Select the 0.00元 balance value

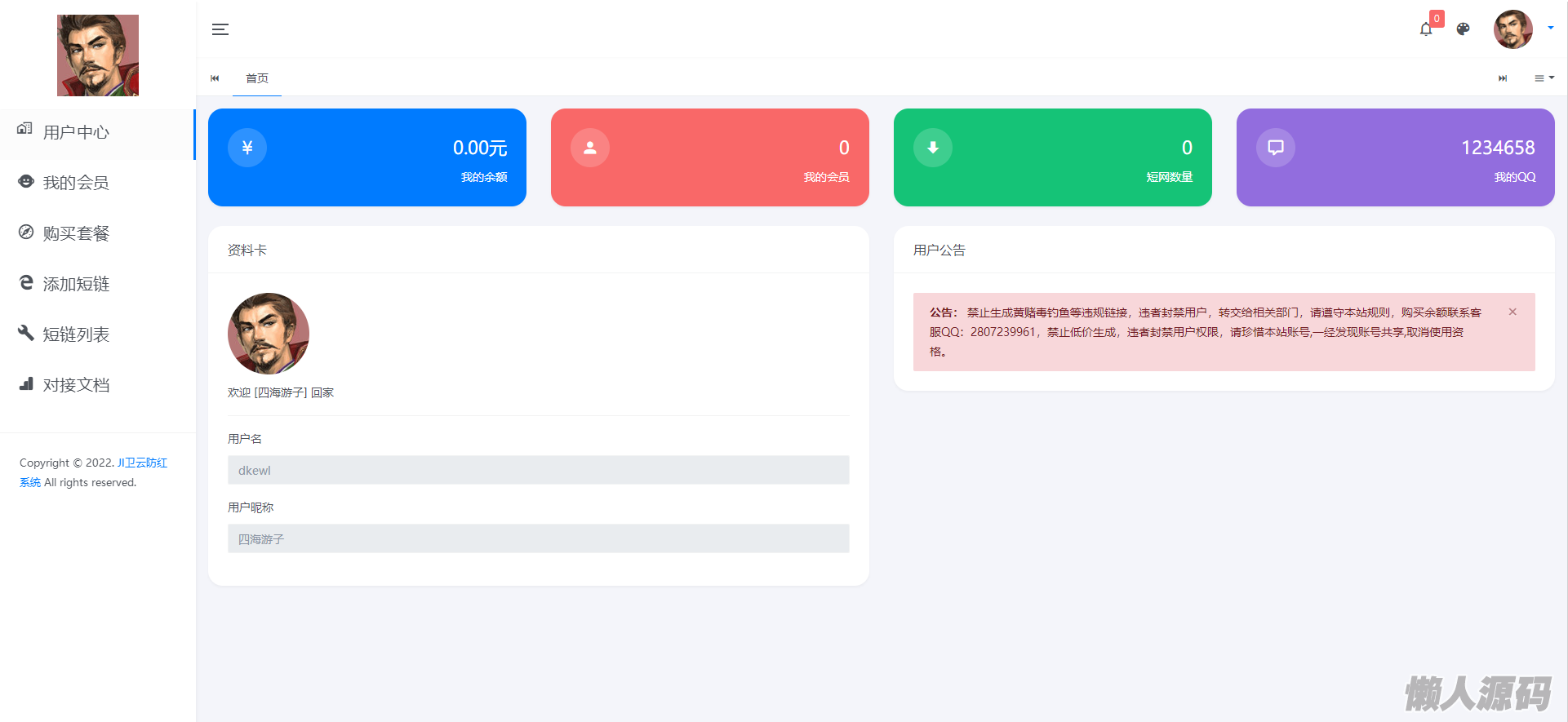480,148
